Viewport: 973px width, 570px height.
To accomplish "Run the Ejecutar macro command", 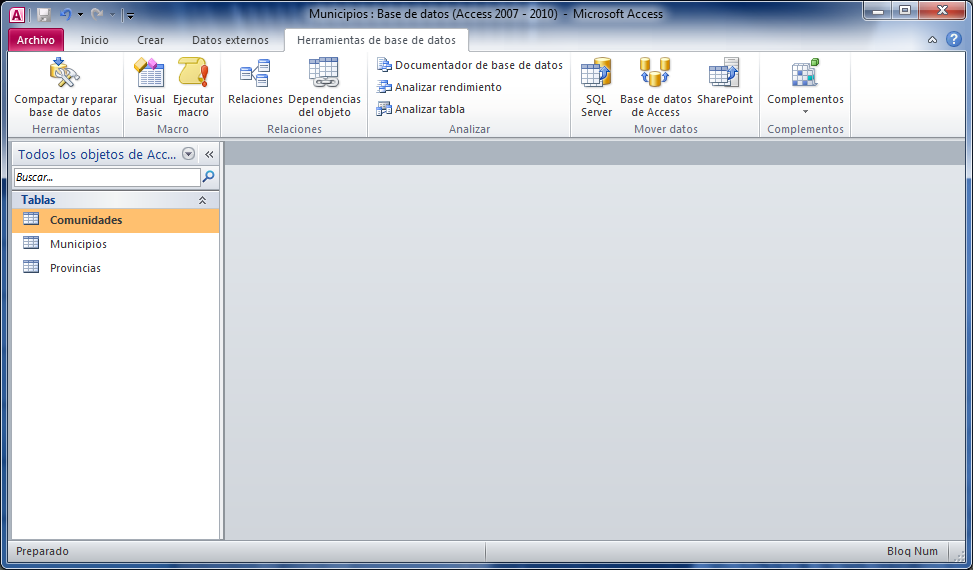I will coord(193,87).
